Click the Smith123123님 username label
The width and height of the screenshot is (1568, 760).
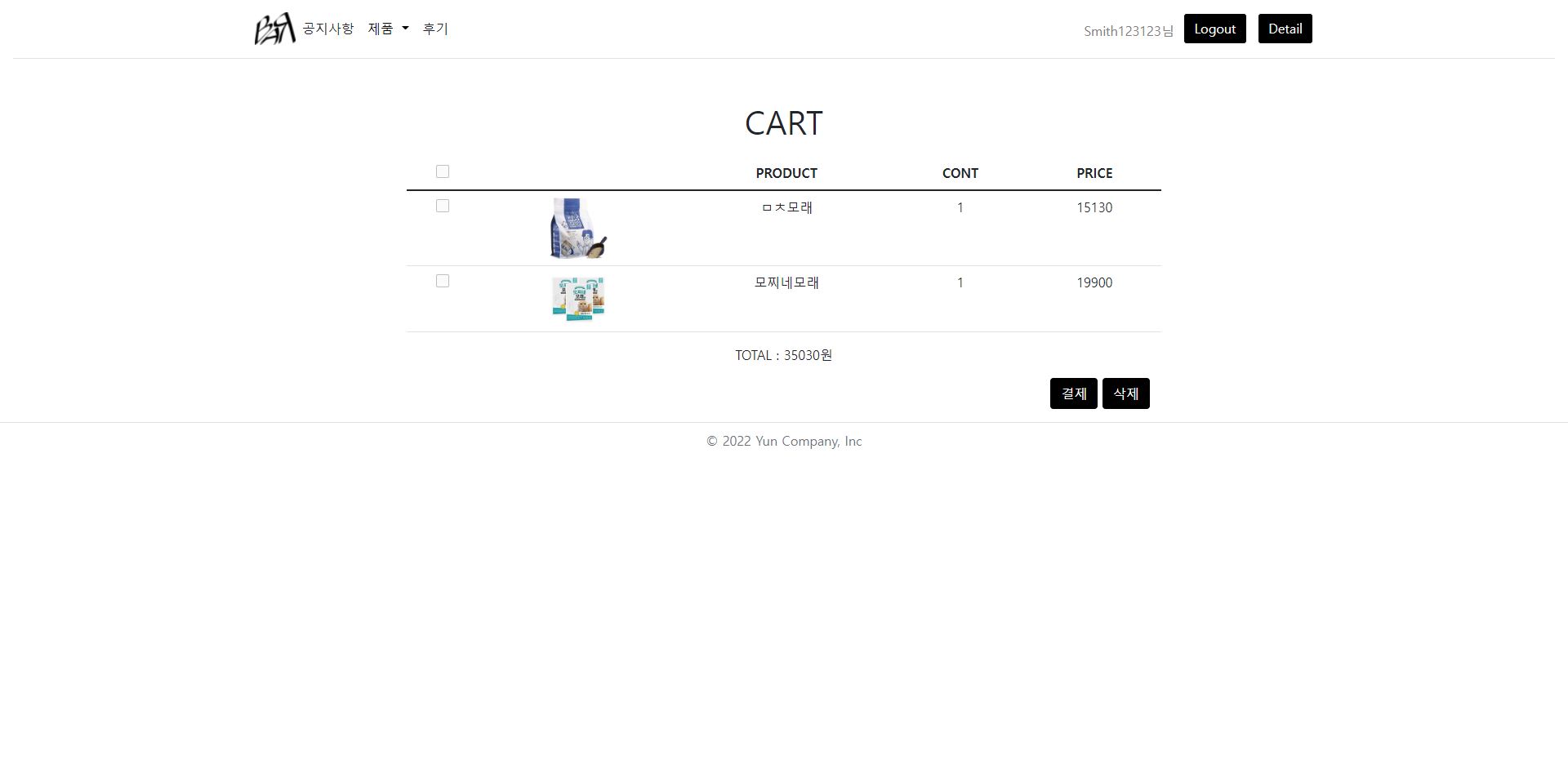click(x=1128, y=31)
